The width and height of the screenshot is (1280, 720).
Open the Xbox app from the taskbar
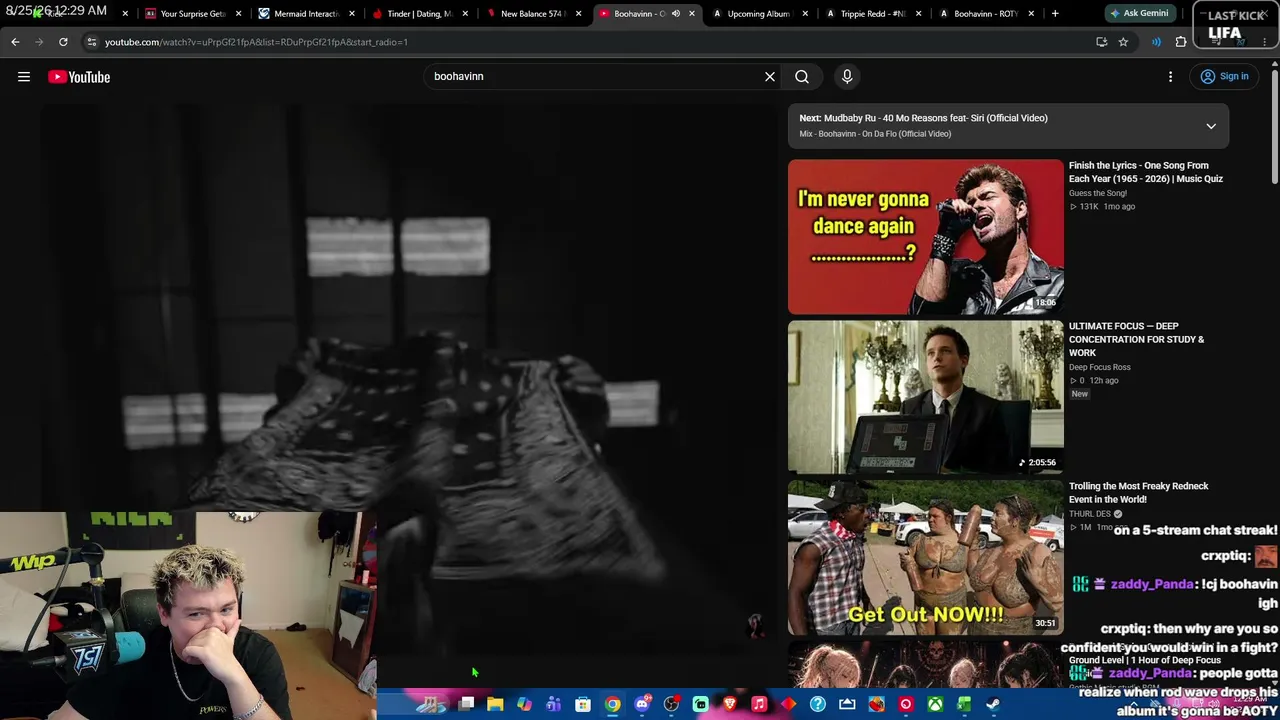(935, 704)
